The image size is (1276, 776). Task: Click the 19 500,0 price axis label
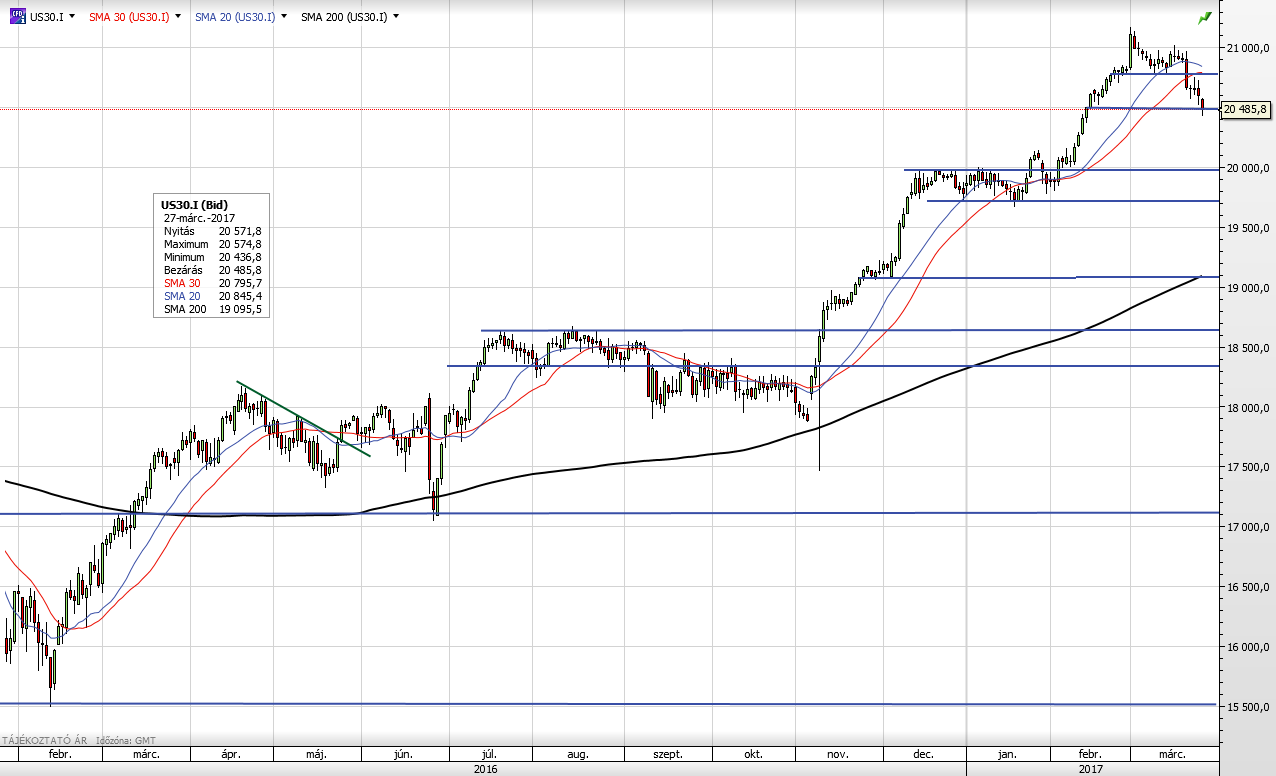tap(1249, 228)
